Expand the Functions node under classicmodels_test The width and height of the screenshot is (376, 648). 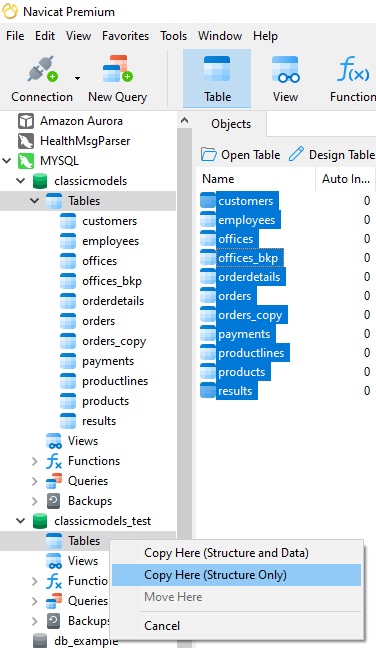[35, 581]
